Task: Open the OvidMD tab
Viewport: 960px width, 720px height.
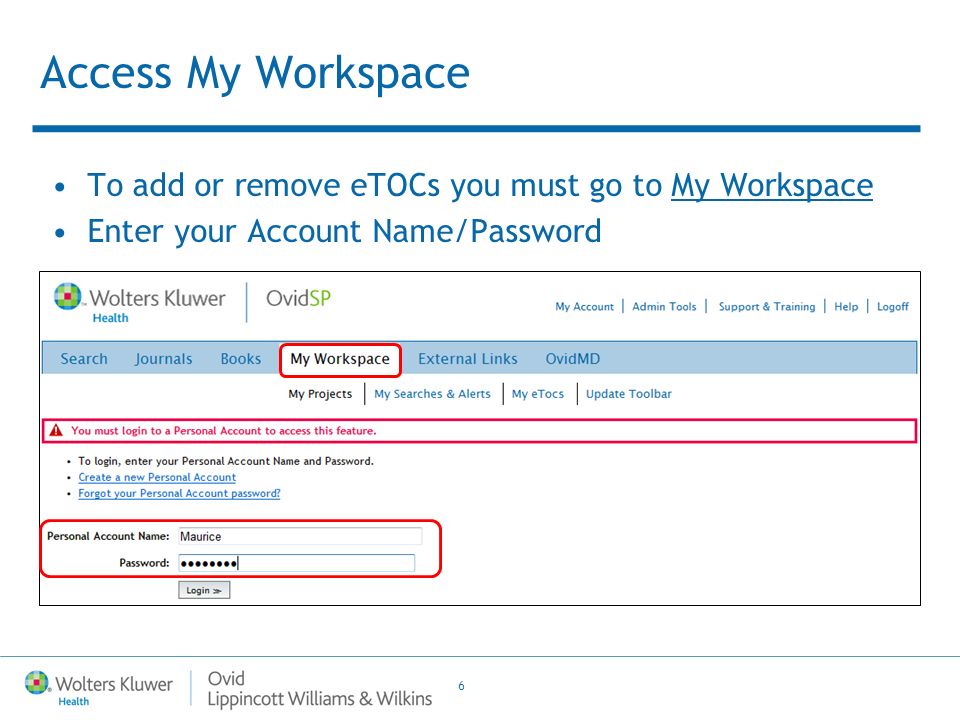Action: click(x=572, y=359)
